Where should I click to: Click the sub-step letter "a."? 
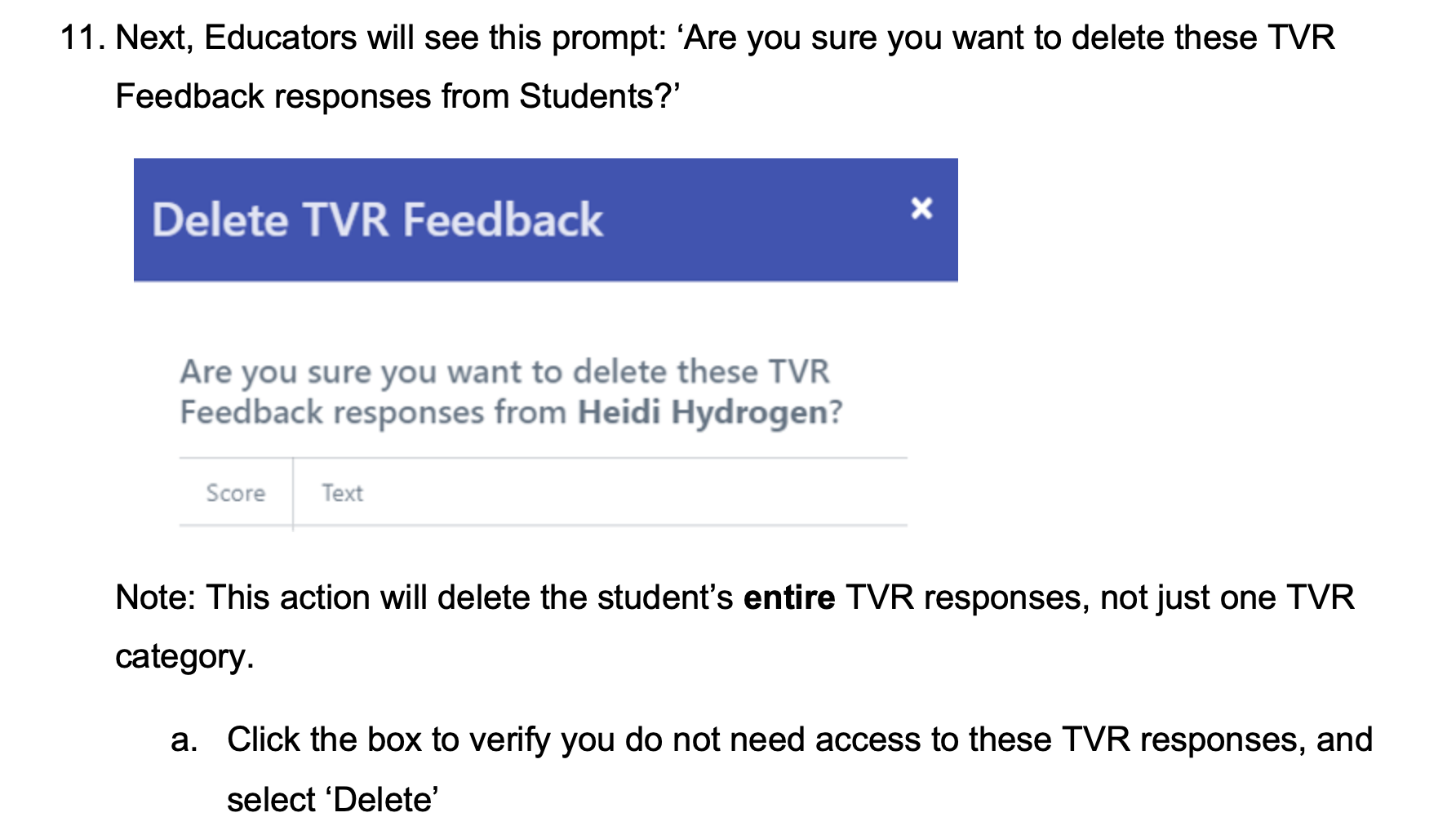click(x=184, y=739)
